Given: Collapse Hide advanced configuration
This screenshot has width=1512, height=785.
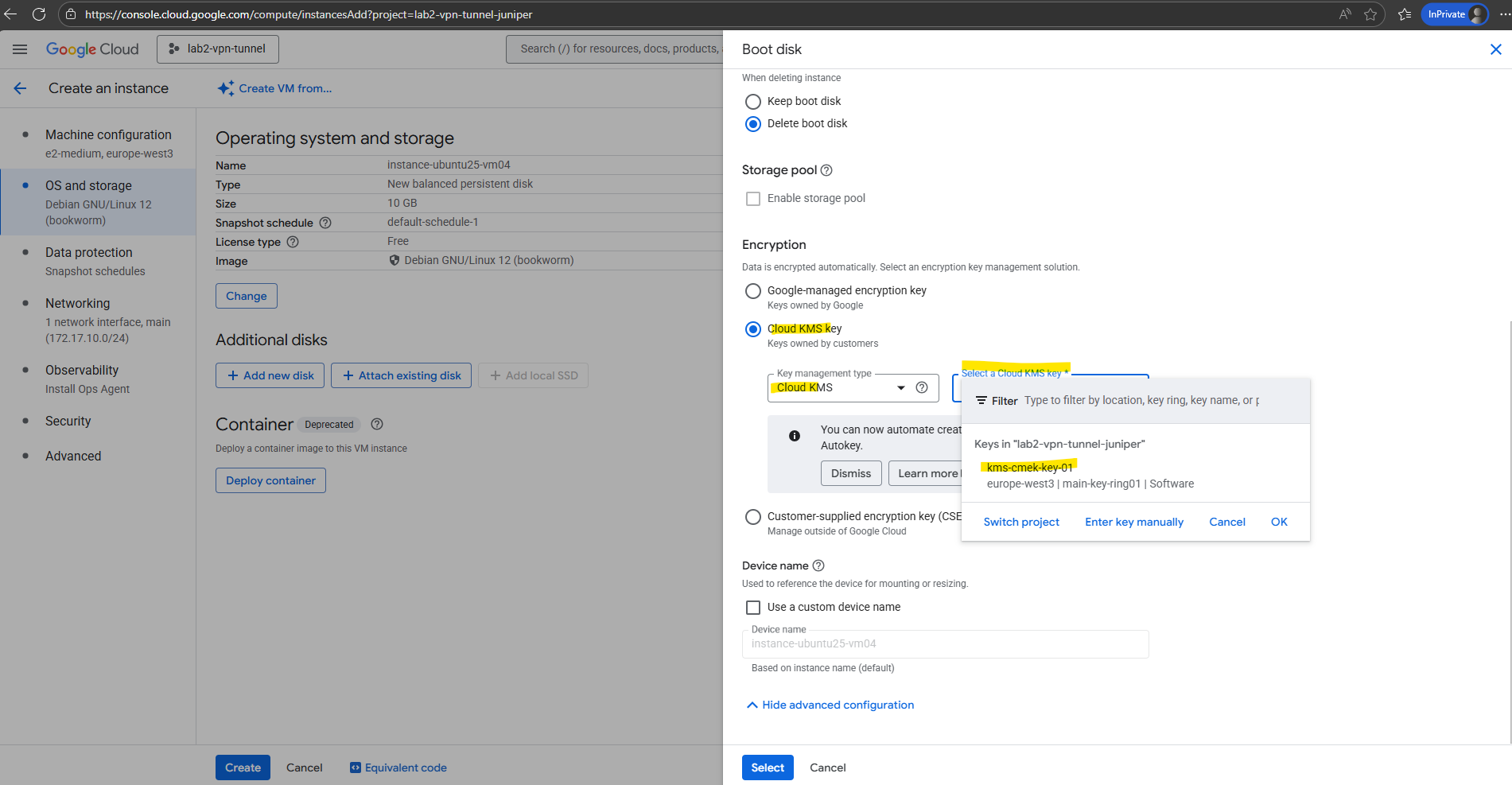Looking at the screenshot, I should (x=830, y=705).
